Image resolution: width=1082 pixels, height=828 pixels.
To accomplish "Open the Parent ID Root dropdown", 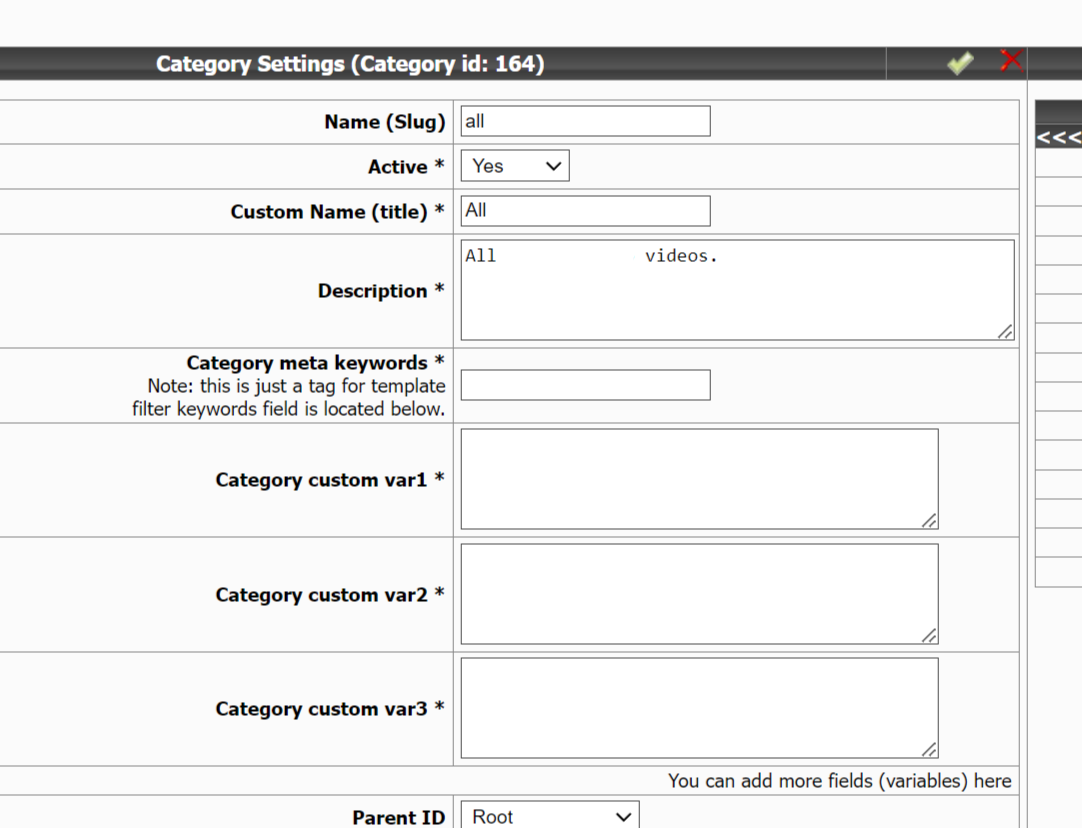I will tap(550, 816).
